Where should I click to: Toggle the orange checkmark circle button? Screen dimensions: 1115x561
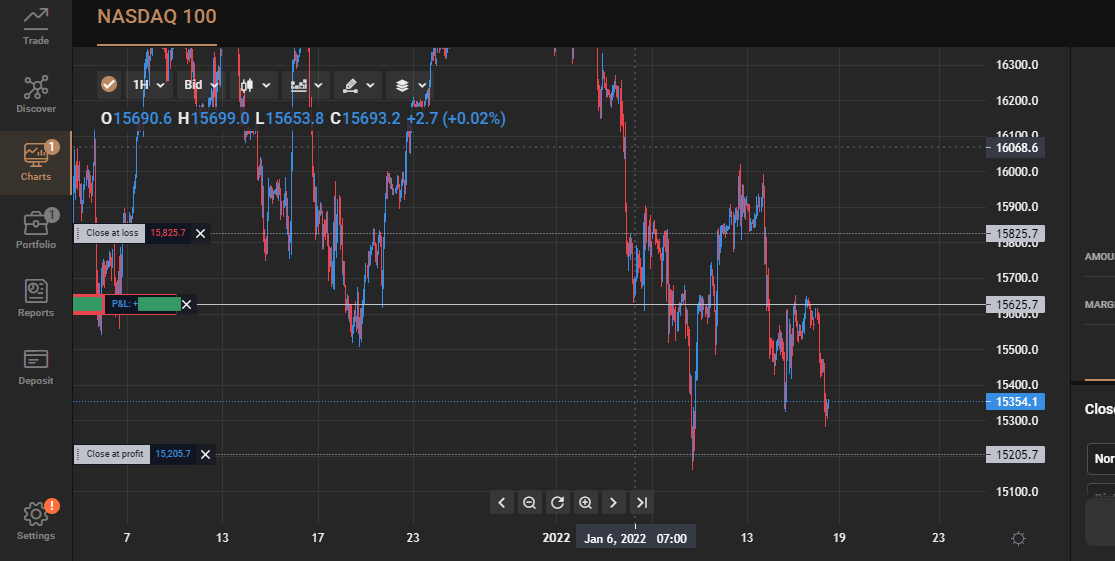[109, 85]
